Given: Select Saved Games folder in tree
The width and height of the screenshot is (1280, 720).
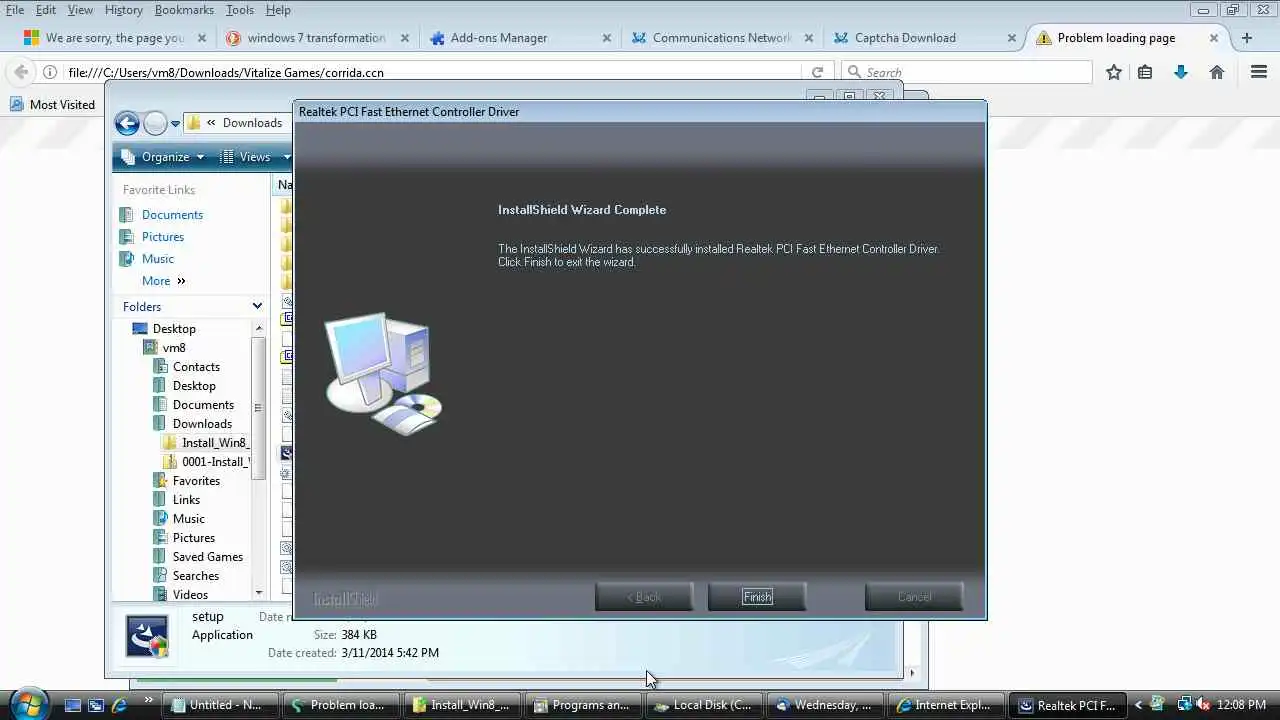Looking at the screenshot, I should click(x=207, y=557).
